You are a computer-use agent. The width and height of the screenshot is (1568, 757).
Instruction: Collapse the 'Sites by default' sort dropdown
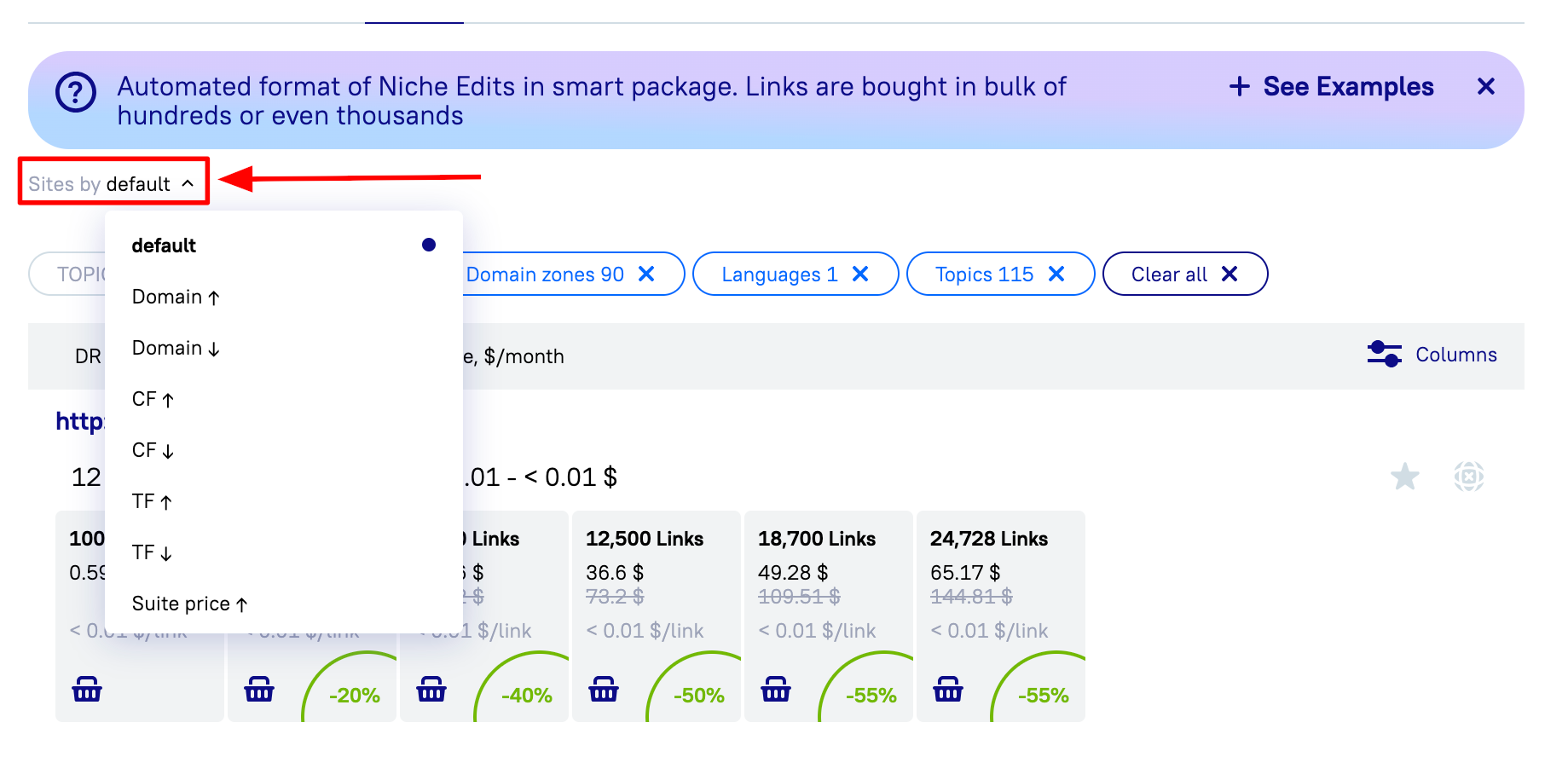[x=113, y=184]
